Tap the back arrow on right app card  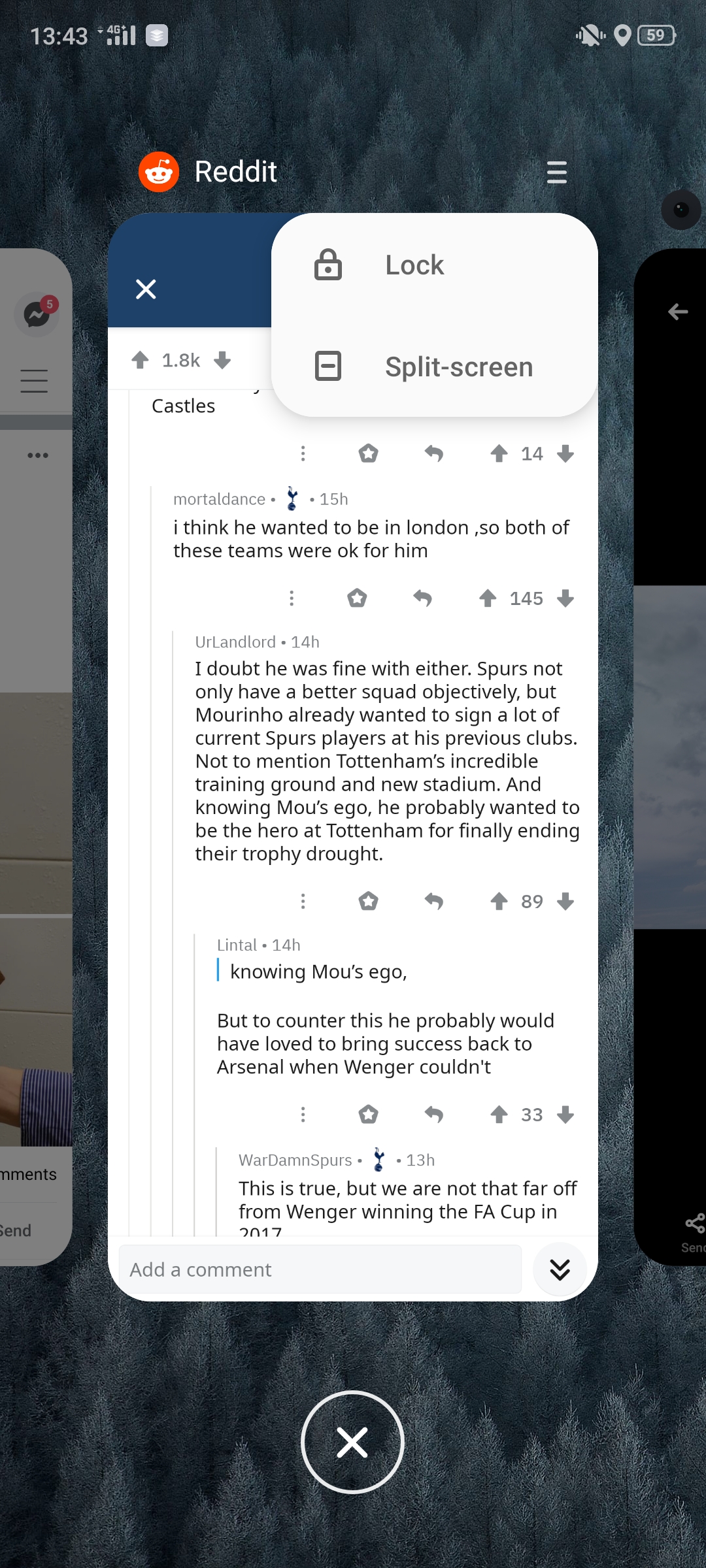[678, 312]
